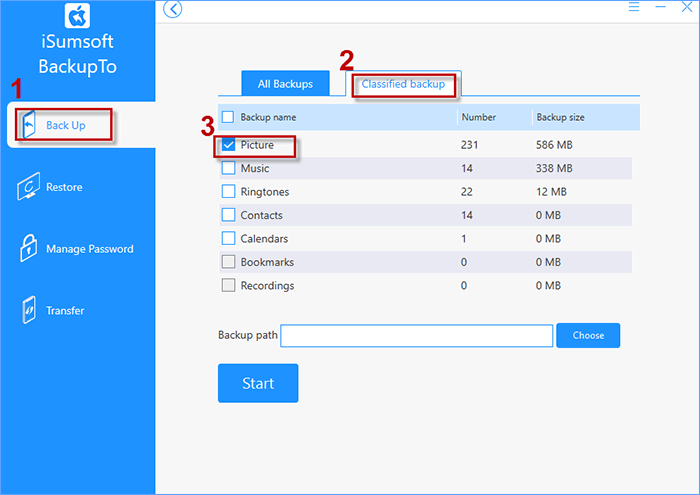
Task: Toggle the select-all Backup name checkbox
Action: (228, 117)
